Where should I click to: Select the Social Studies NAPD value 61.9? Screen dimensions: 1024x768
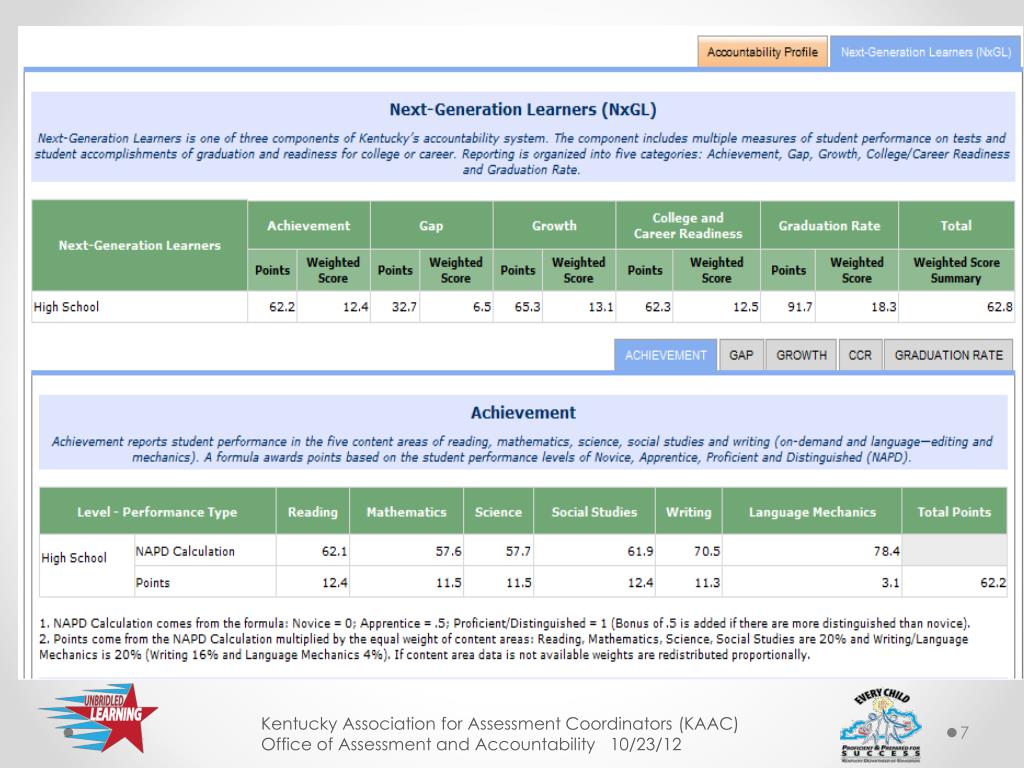coord(640,551)
